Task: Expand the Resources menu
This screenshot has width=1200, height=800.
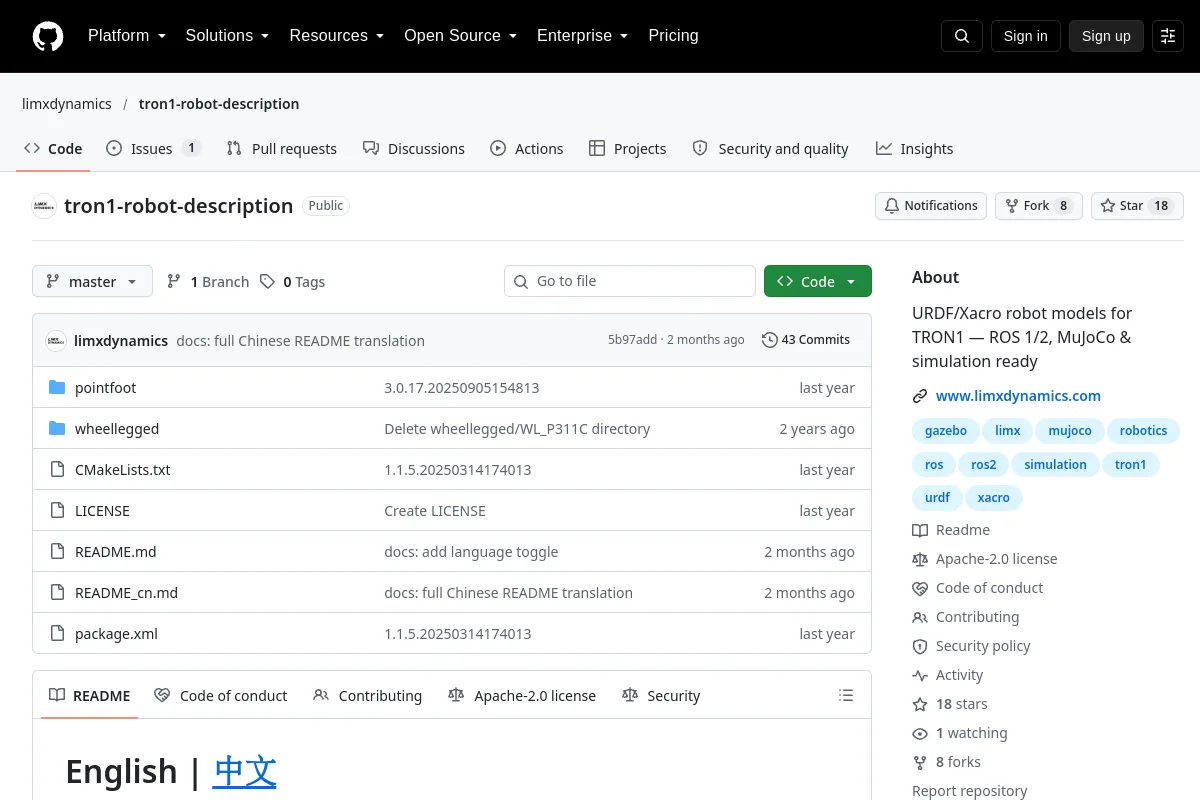Action: click(x=337, y=36)
